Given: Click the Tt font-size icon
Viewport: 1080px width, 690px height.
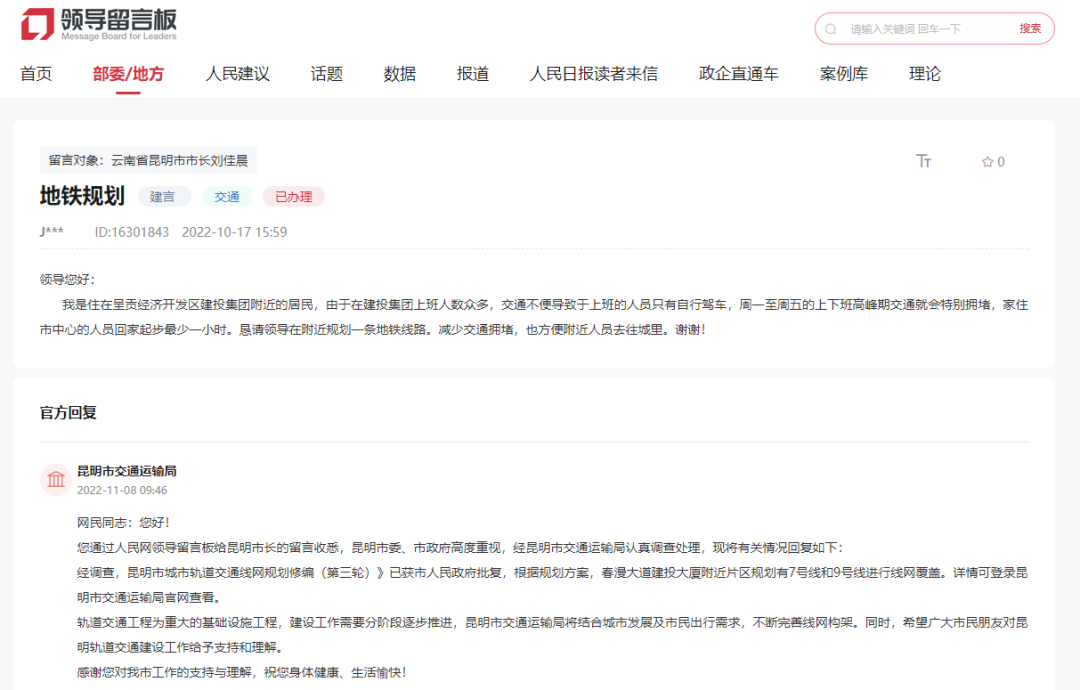Looking at the screenshot, I should point(924,161).
